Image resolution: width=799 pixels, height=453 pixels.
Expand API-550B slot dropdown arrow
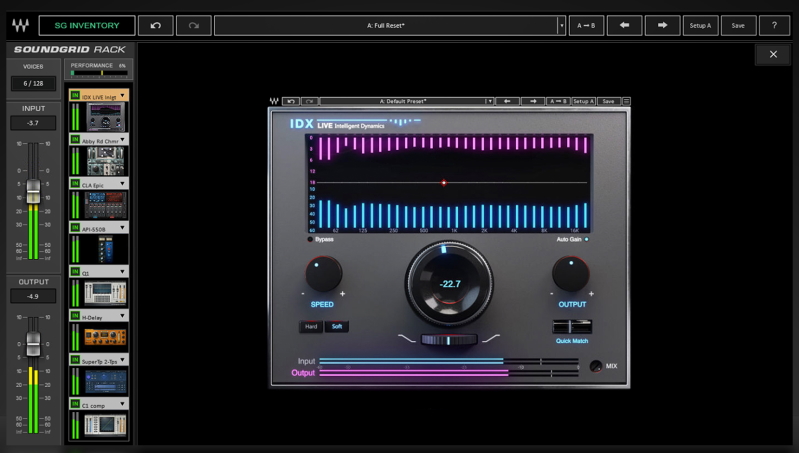coord(122,227)
